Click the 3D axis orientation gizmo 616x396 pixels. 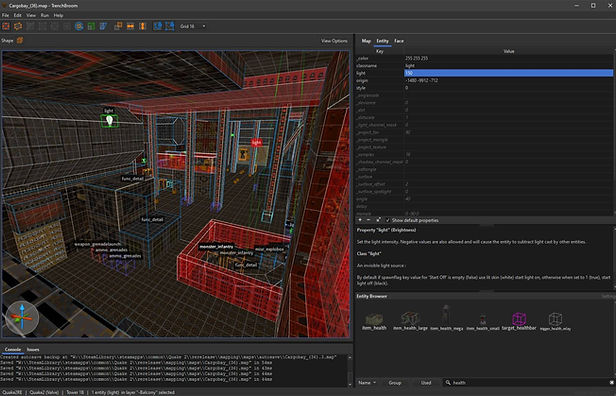[x=22, y=317]
